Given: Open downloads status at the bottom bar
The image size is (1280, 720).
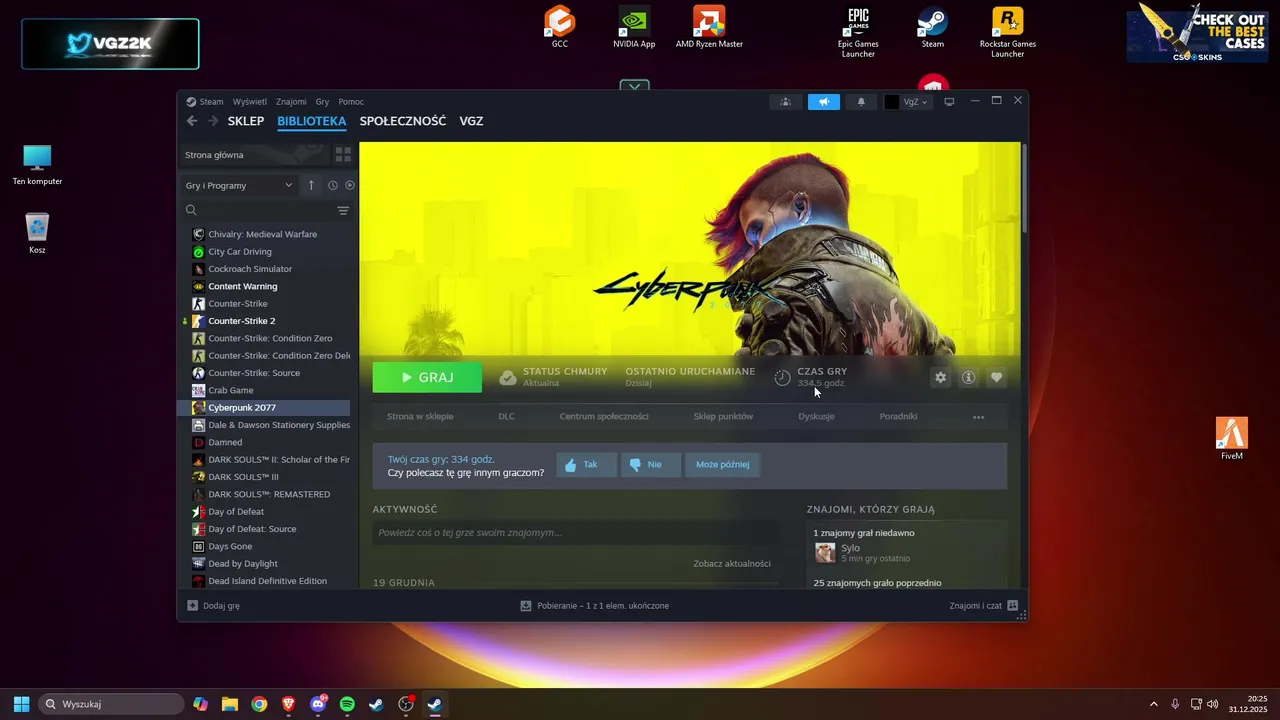Looking at the screenshot, I should [x=595, y=606].
